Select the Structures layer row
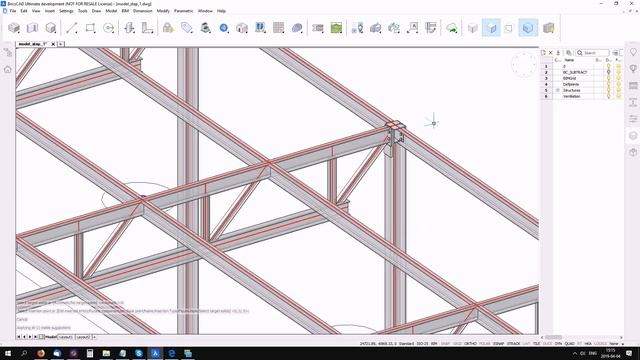Viewport: 640px width, 360px height. [x=582, y=90]
